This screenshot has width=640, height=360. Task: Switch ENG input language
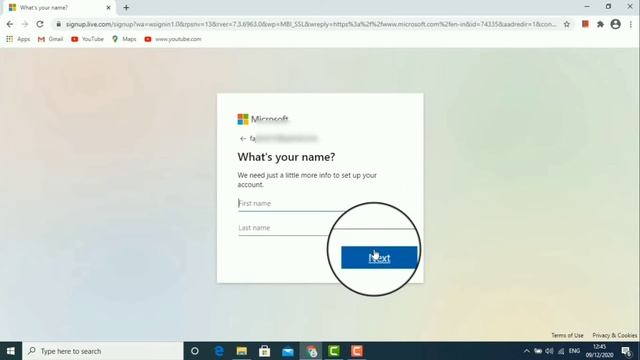coord(574,351)
